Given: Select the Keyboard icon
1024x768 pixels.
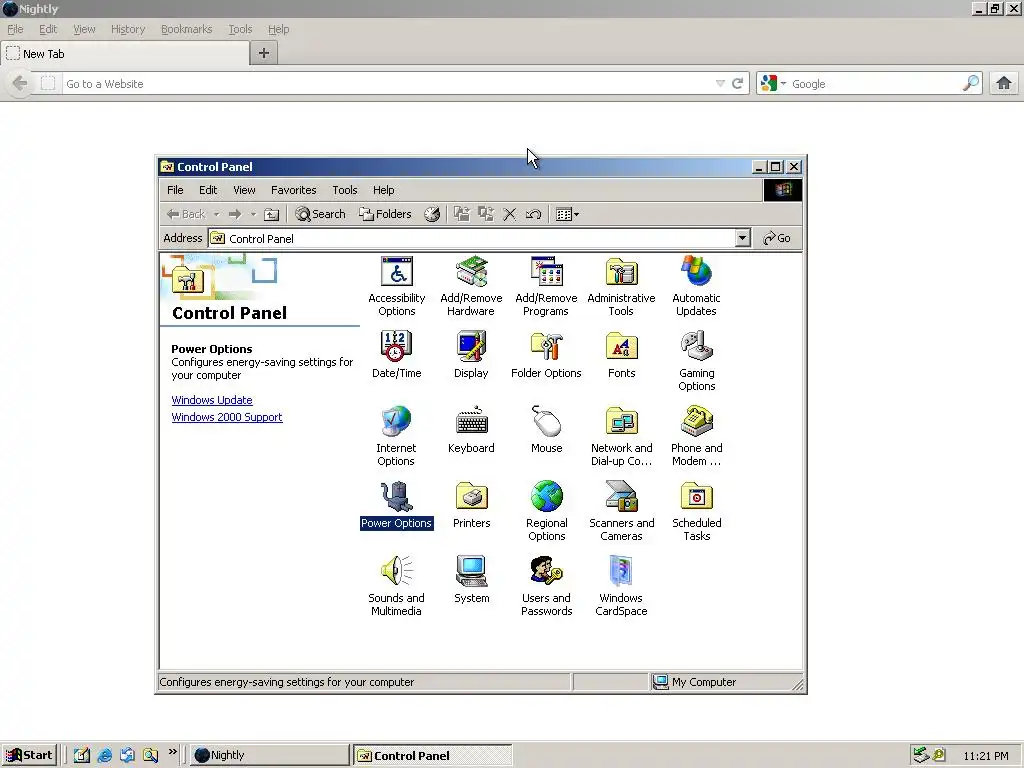Looking at the screenshot, I should click(471, 422).
